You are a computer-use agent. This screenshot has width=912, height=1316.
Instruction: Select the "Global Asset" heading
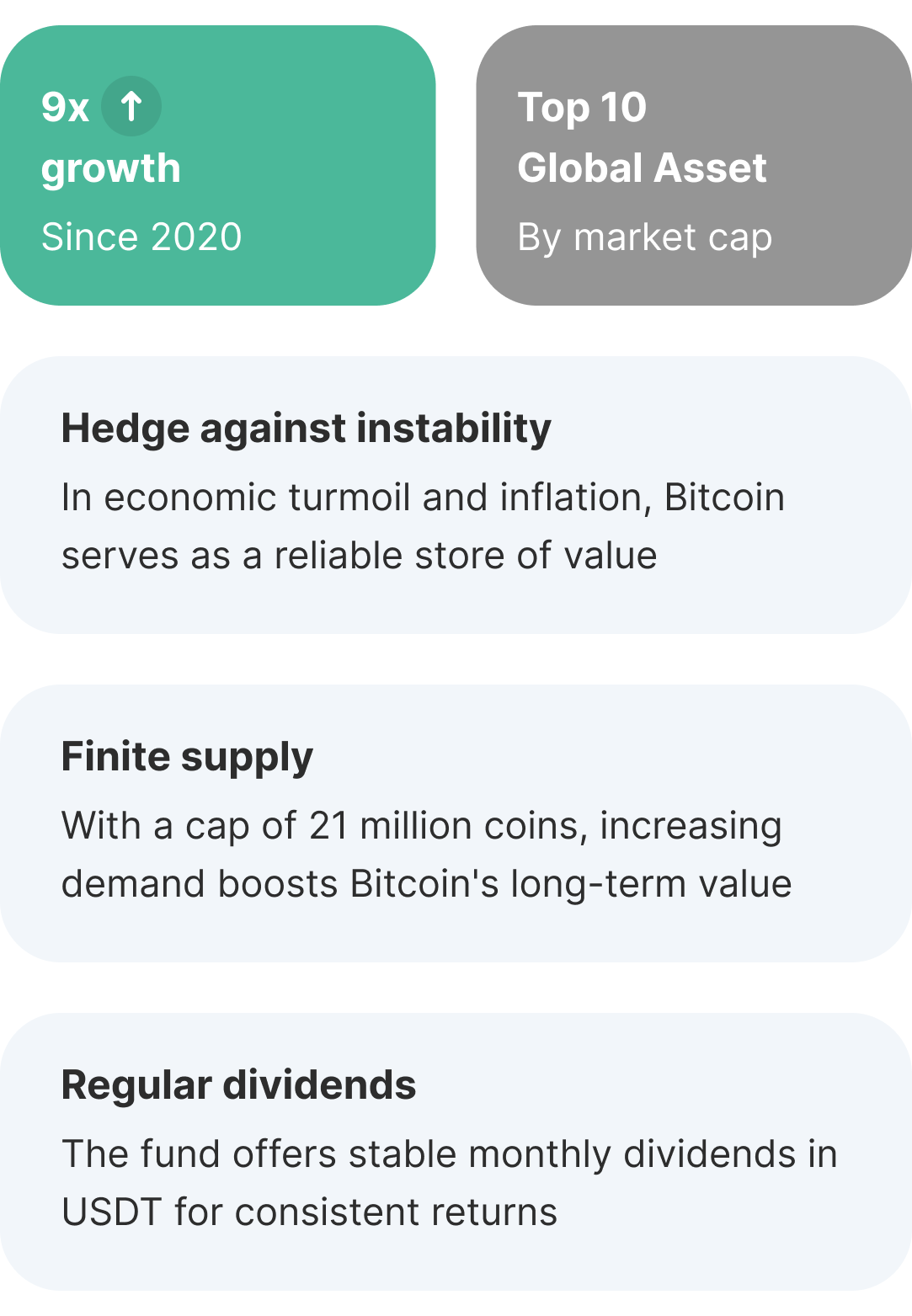(x=642, y=168)
